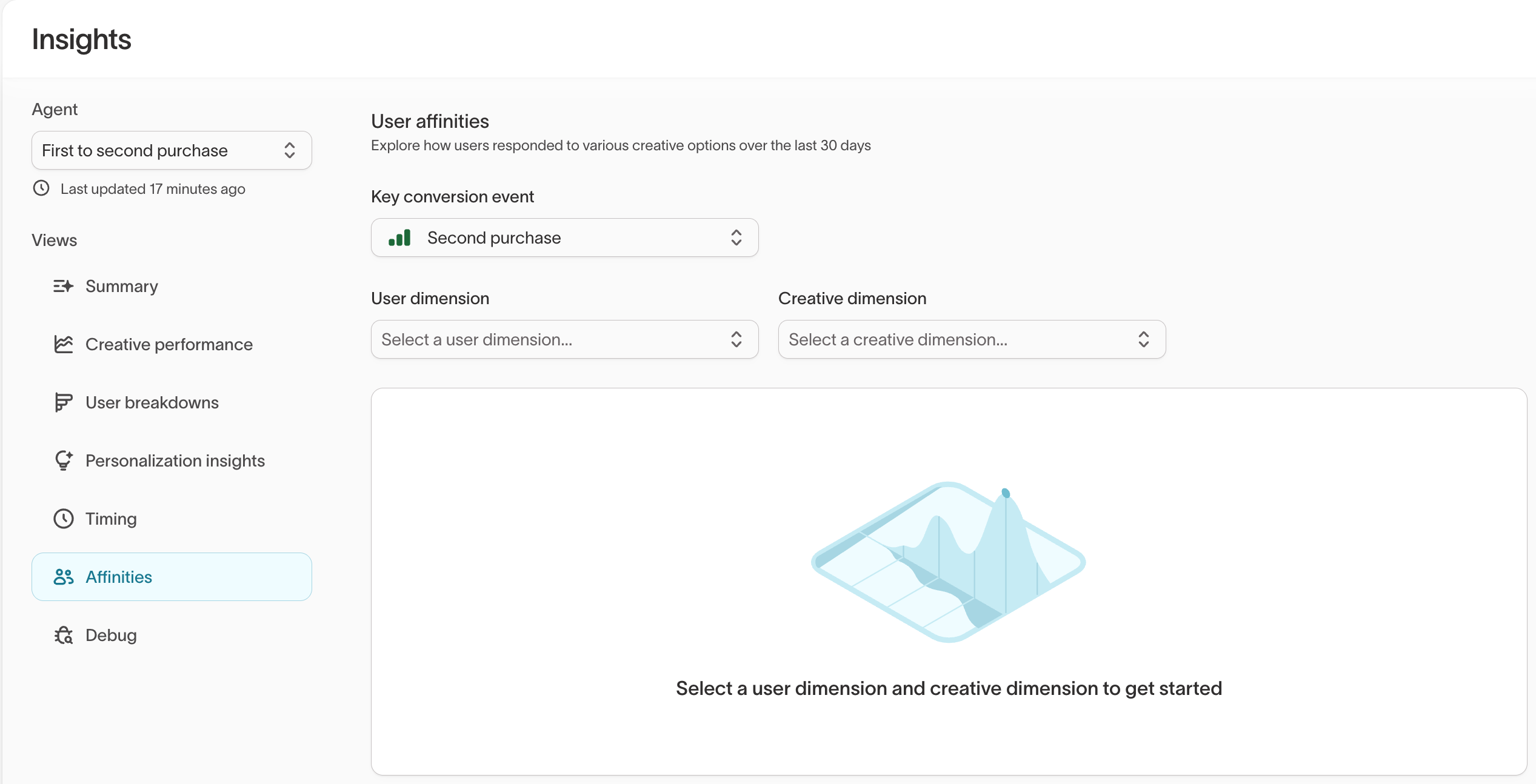Click the Debug bug icon

tap(63, 635)
